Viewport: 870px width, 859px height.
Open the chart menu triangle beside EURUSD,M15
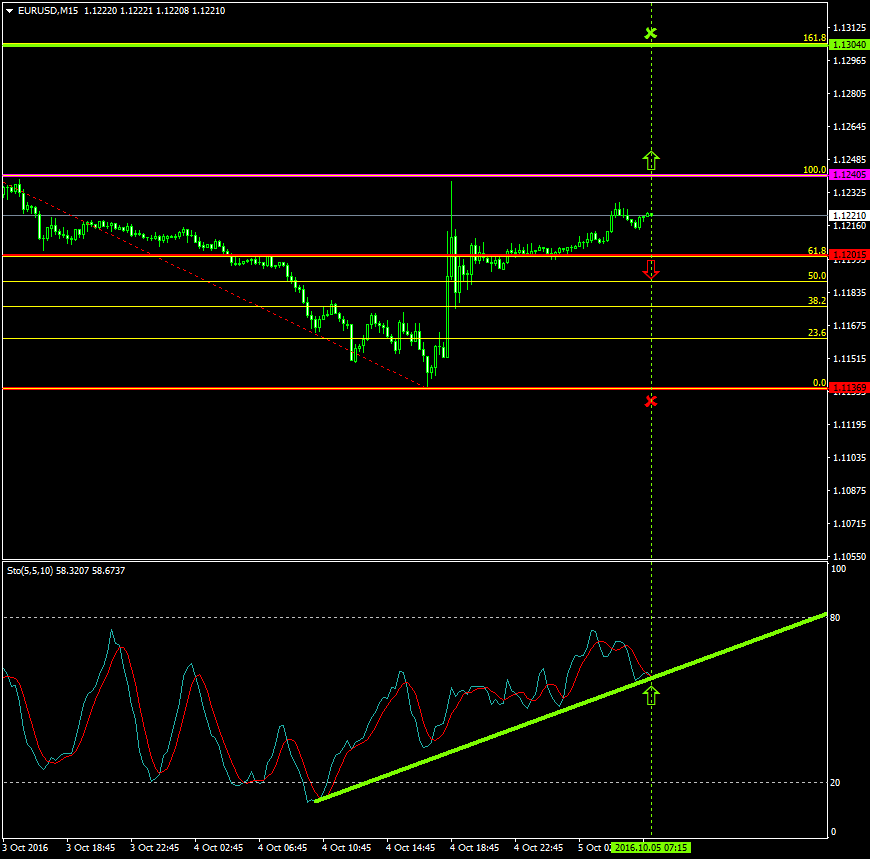(10, 10)
